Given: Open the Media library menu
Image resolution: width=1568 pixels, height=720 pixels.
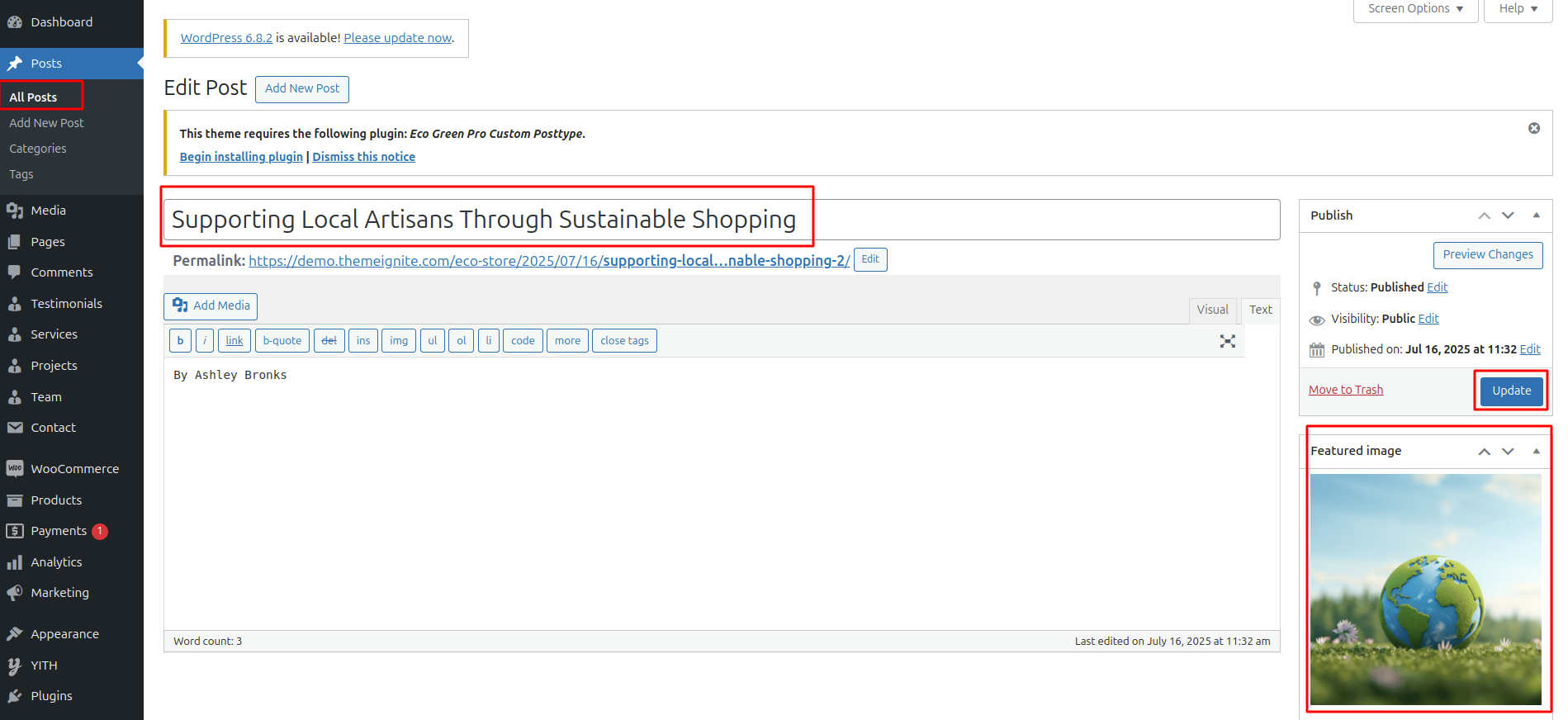Looking at the screenshot, I should point(48,211).
